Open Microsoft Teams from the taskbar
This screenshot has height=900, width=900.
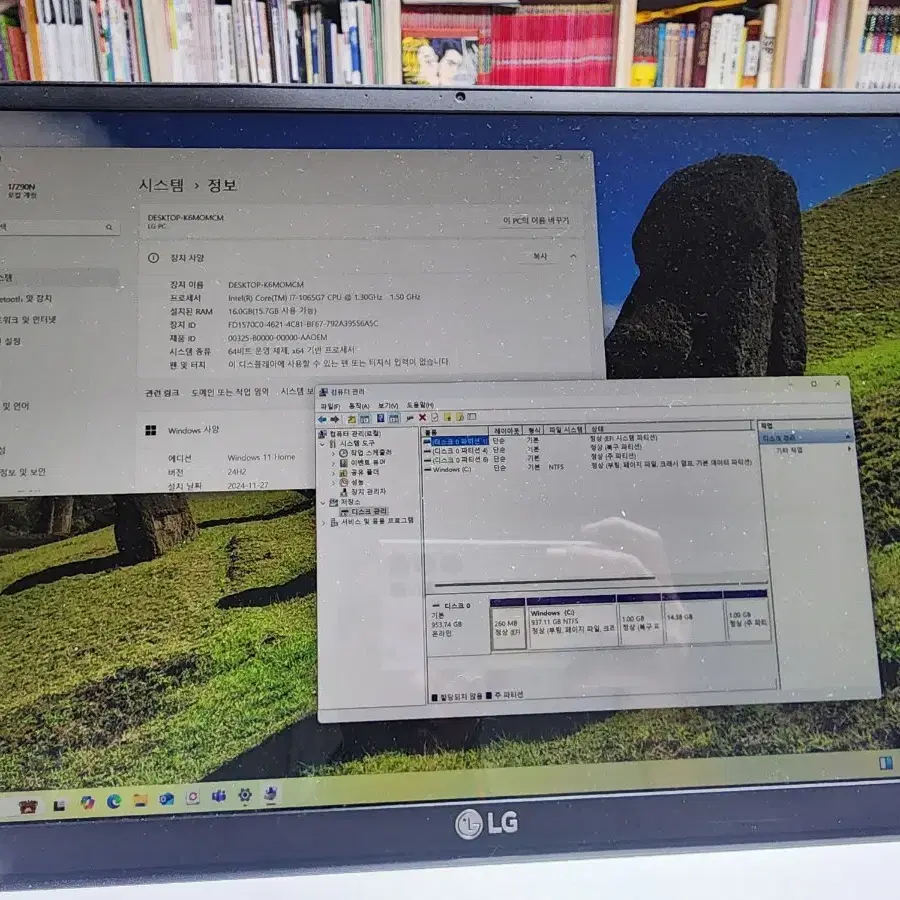[x=219, y=797]
